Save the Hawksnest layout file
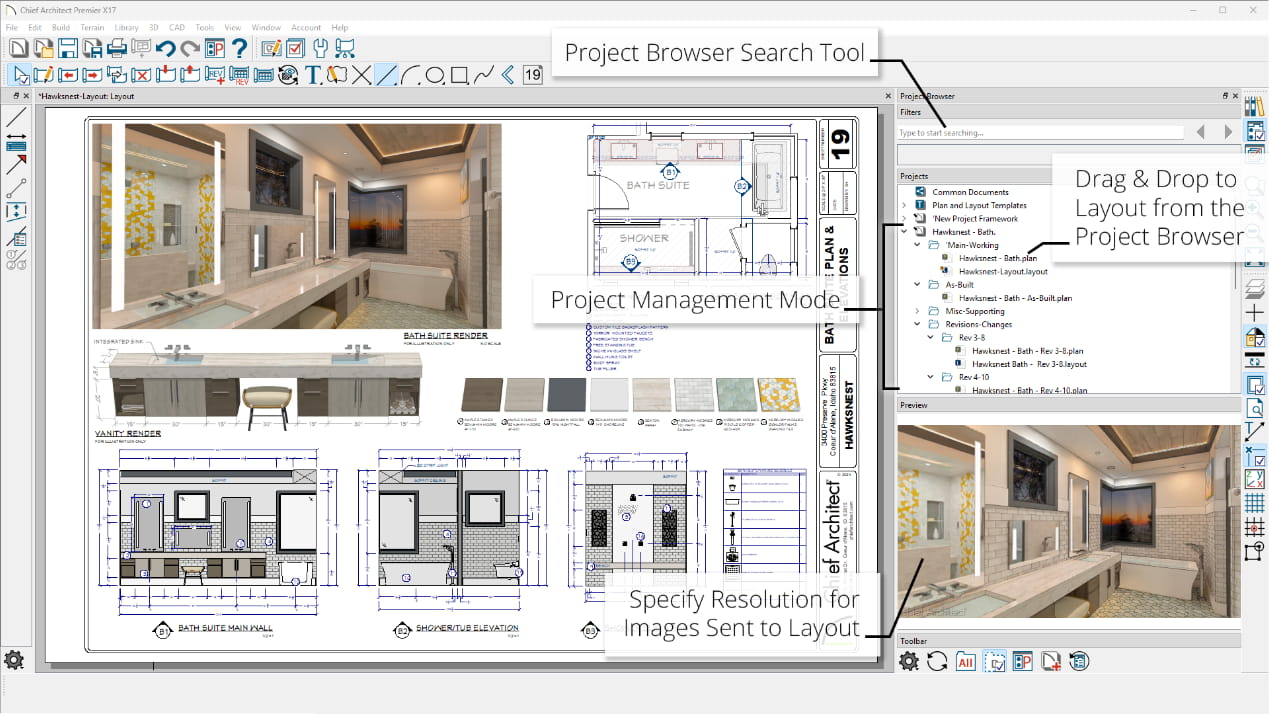This screenshot has width=1269, height=714. [68, 47]
